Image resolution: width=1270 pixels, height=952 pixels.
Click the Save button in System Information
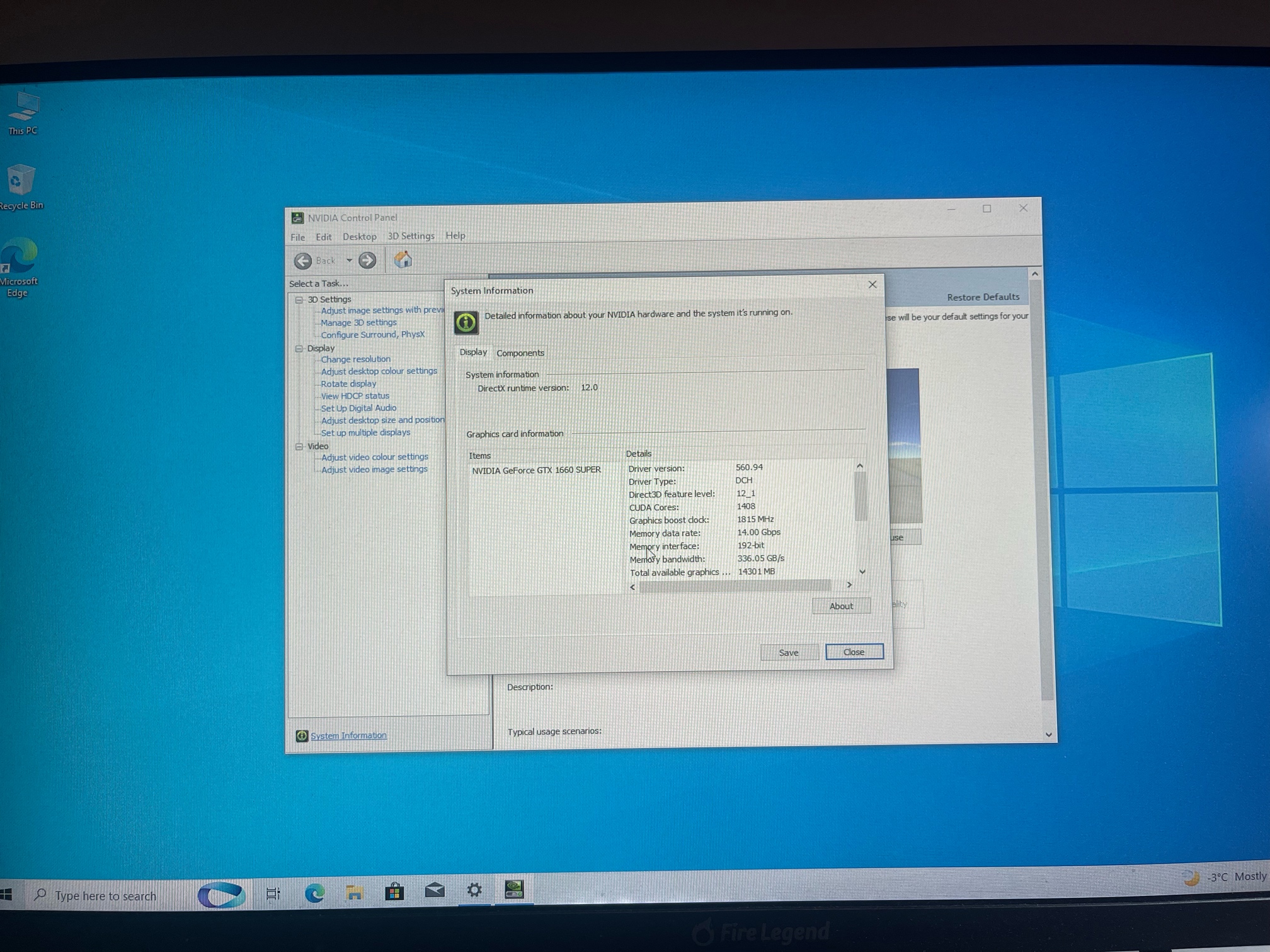click(789, 652)
